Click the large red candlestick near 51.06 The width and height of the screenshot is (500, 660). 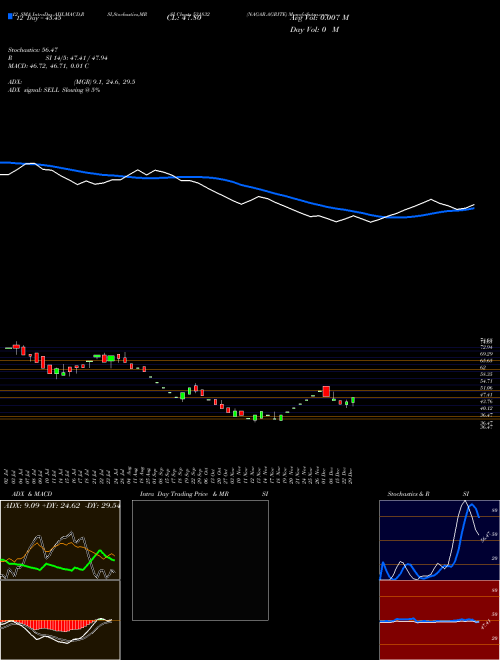coord(326,391)
